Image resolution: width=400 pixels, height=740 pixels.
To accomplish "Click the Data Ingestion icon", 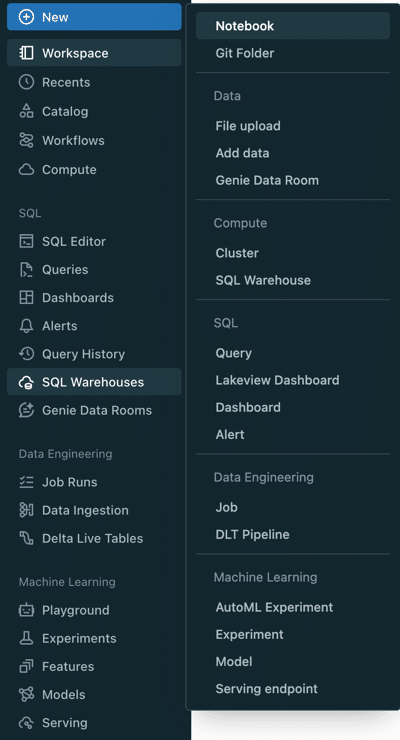I will [26, 510].
